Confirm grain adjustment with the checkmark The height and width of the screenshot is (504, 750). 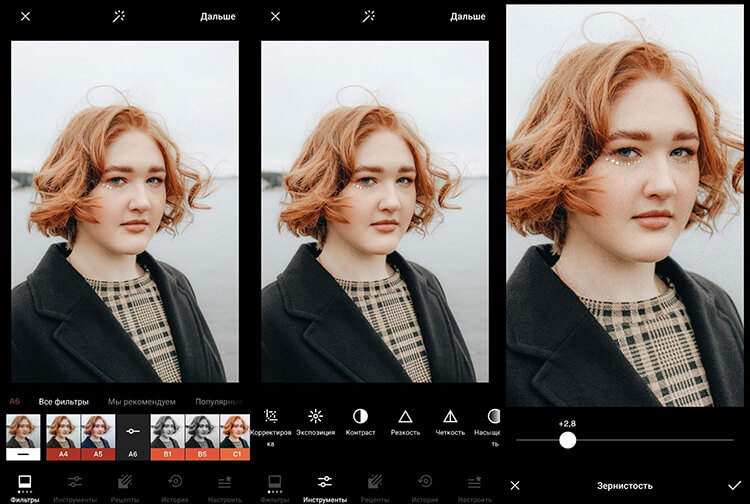[735, 485]
